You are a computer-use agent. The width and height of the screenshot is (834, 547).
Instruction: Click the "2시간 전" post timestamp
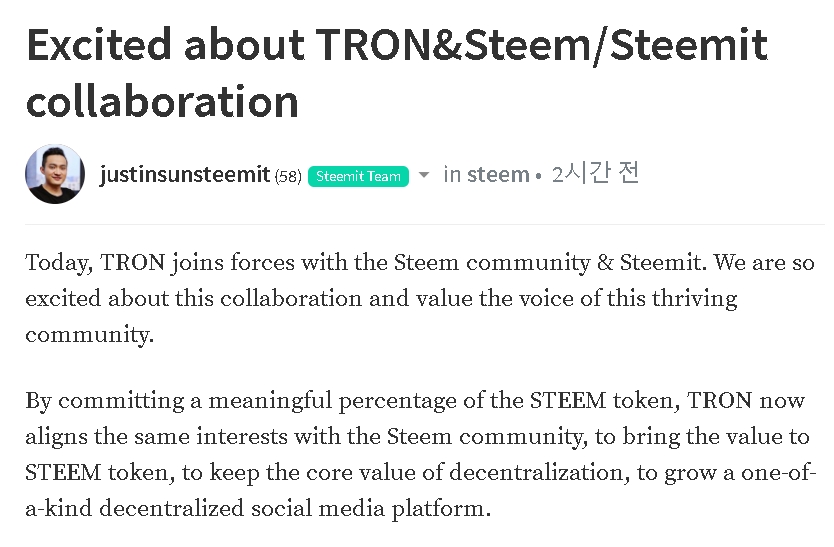click(595, 174)
